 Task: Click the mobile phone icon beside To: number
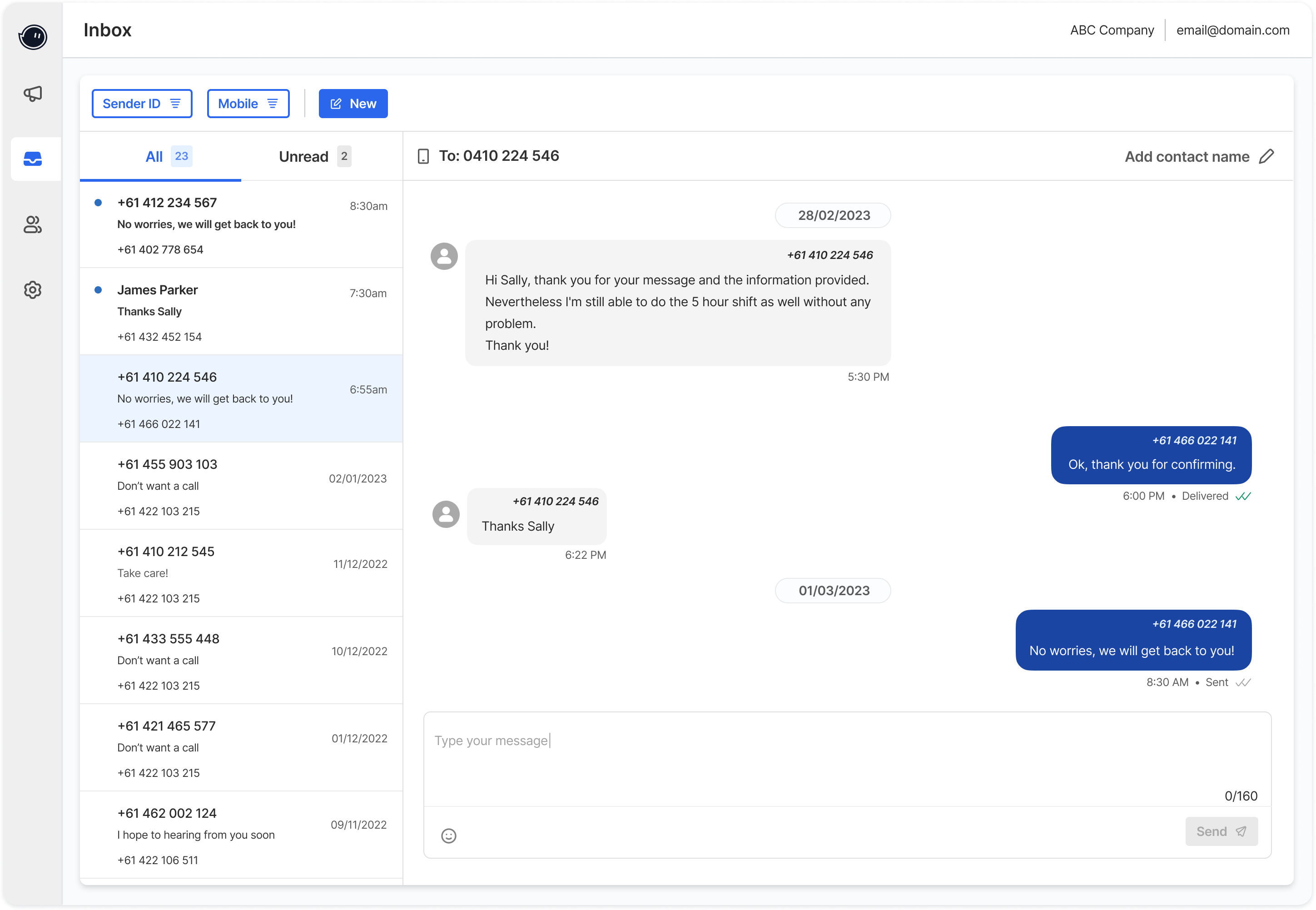tap(423, 156)
